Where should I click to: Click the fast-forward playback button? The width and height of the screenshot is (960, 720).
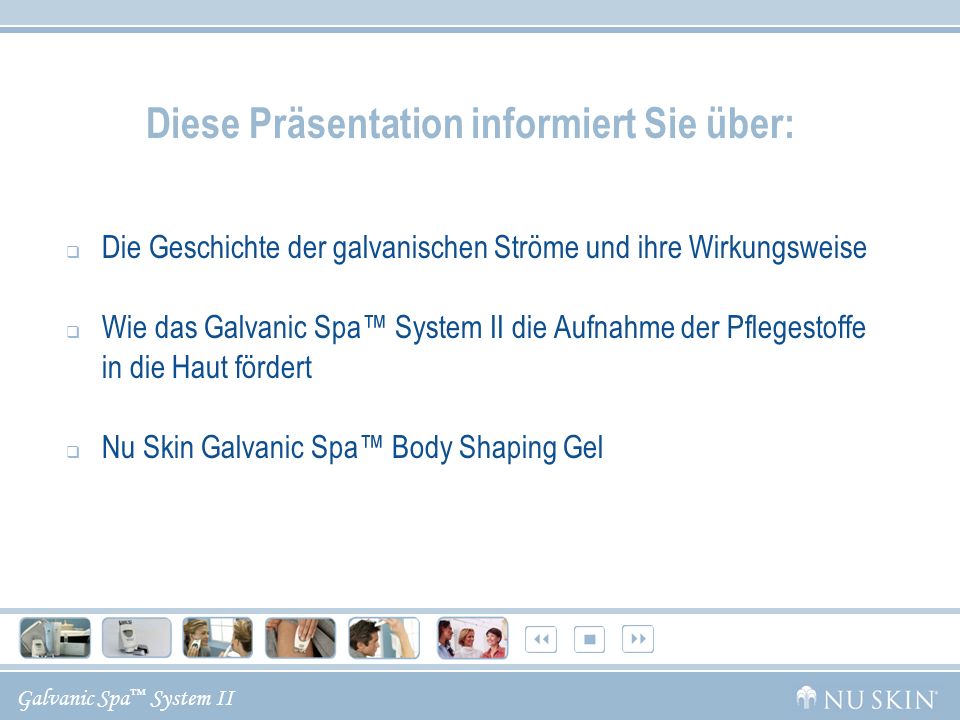click(x=638, y=639)
